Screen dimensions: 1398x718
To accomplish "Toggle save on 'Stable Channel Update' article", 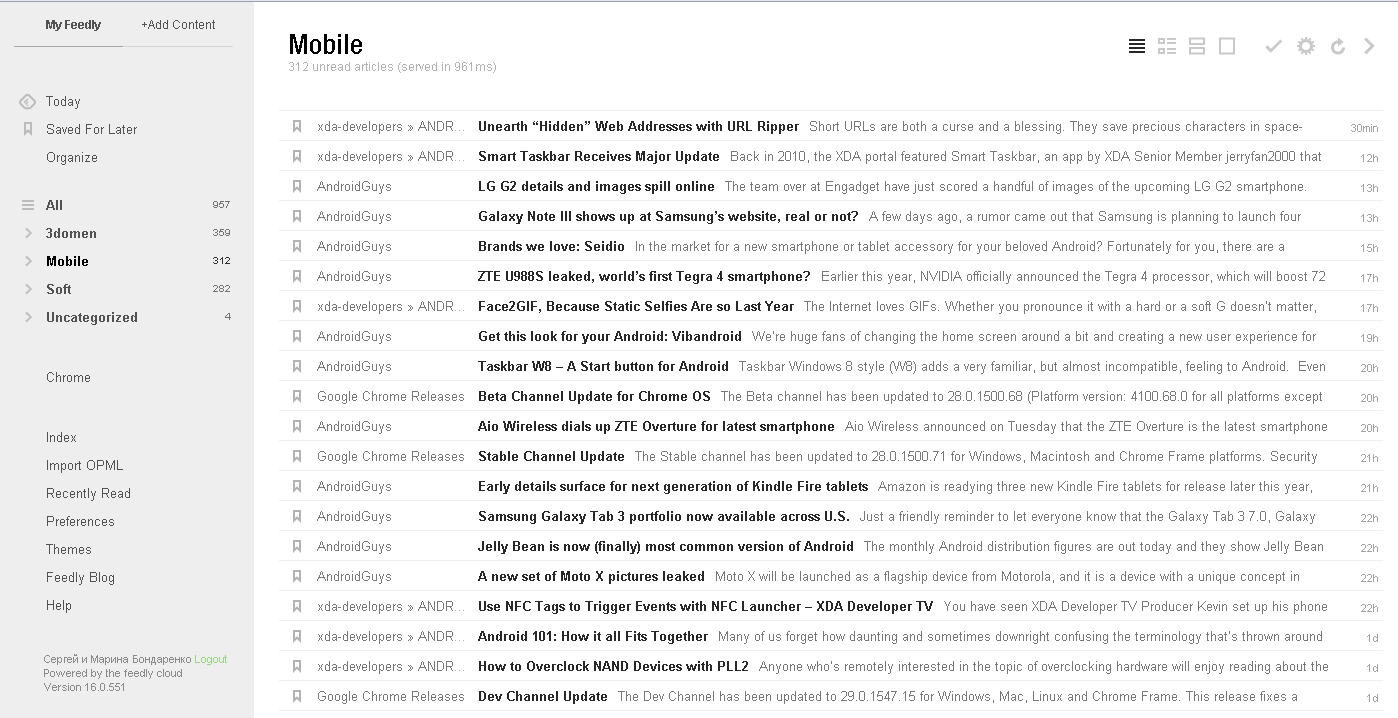I will 297,457.
